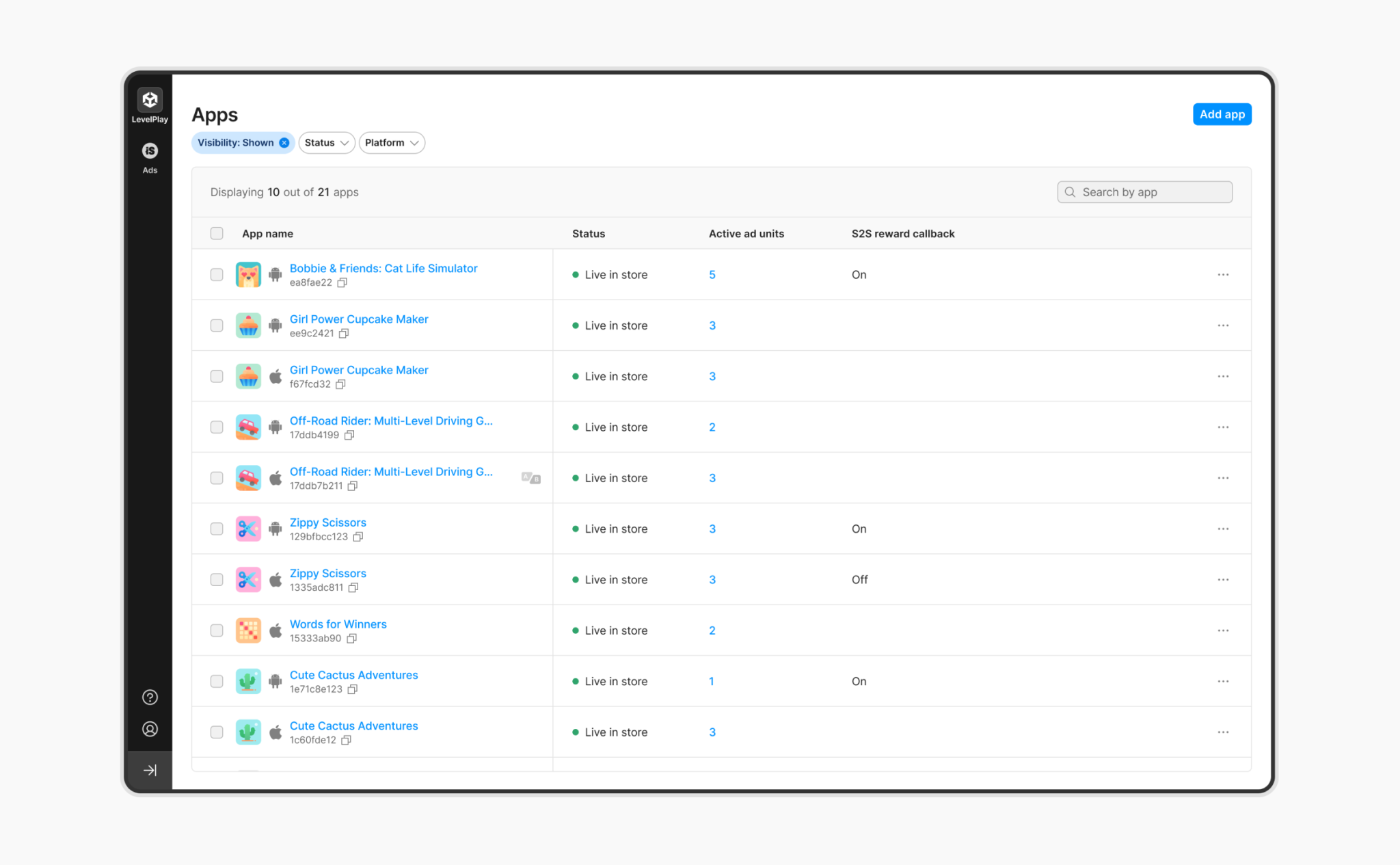The width and height of the screenshot is (1400, 865).
Task: Click the Search by app field
Action: tap(1144, 192)
